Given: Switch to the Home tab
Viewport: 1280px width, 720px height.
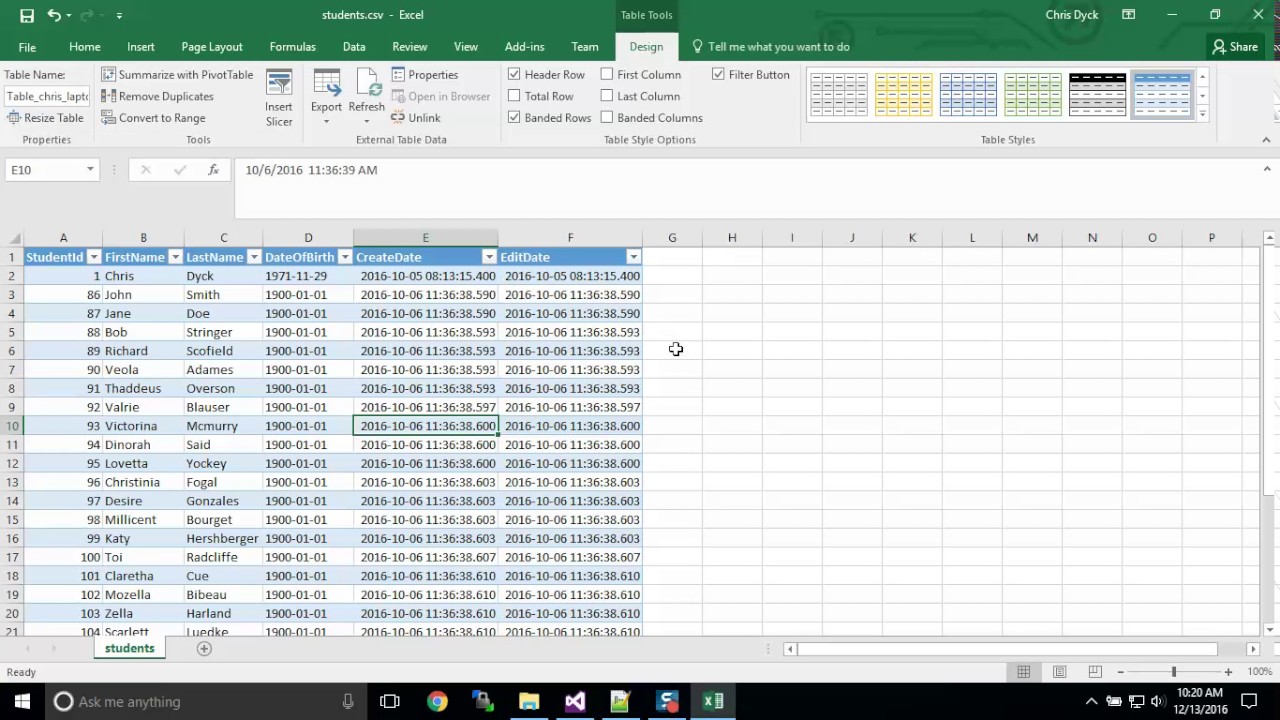Looking at the screenshot, I should coord(85,47).
